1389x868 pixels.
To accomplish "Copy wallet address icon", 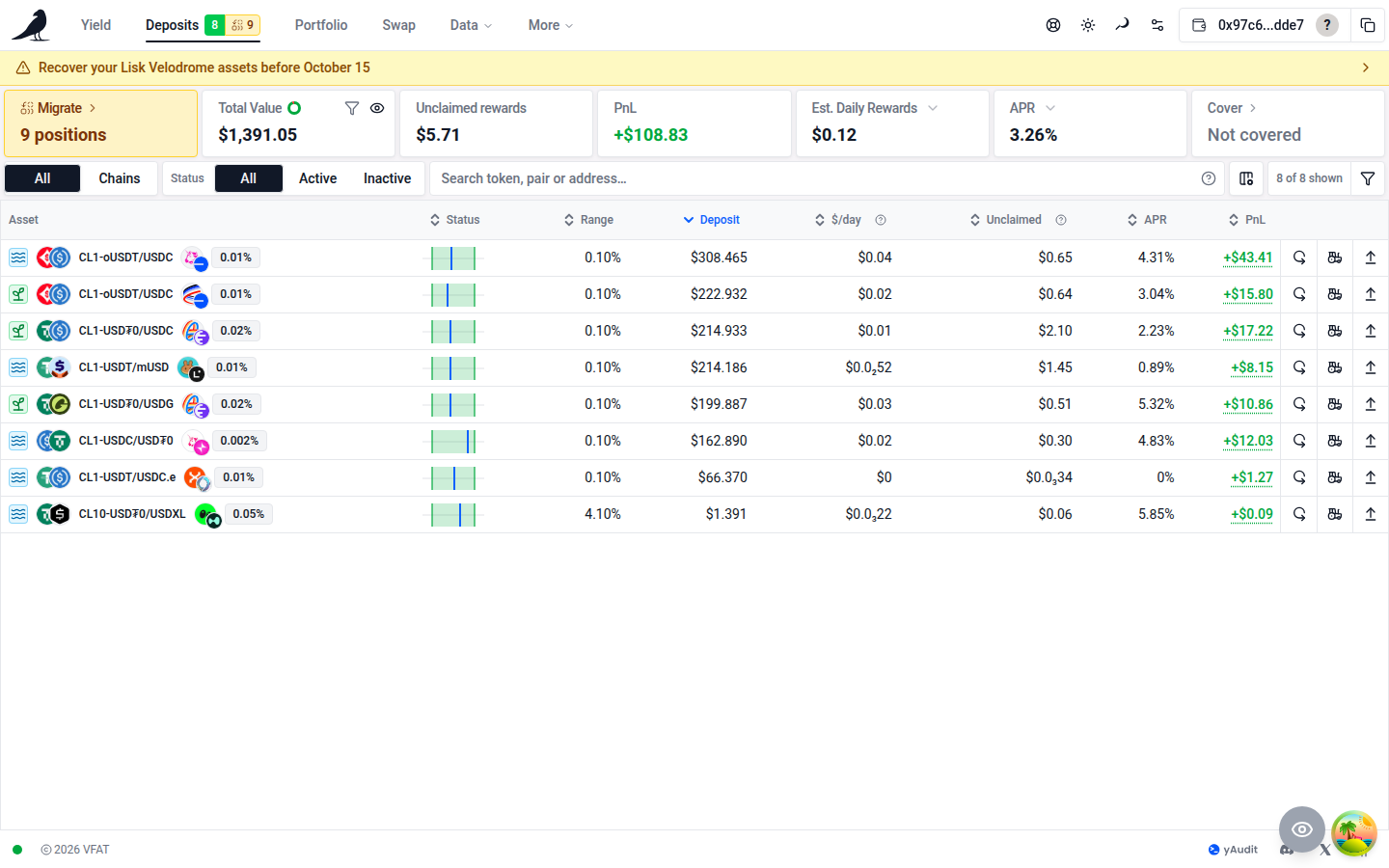I will 1368,25.
